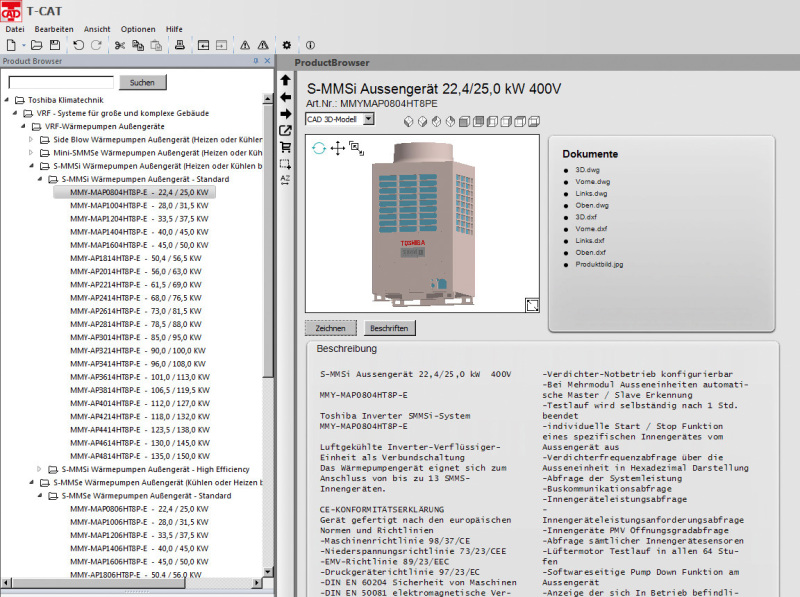Open the Bearbeiten menu
Screen dimensions: 800x597
54,29
